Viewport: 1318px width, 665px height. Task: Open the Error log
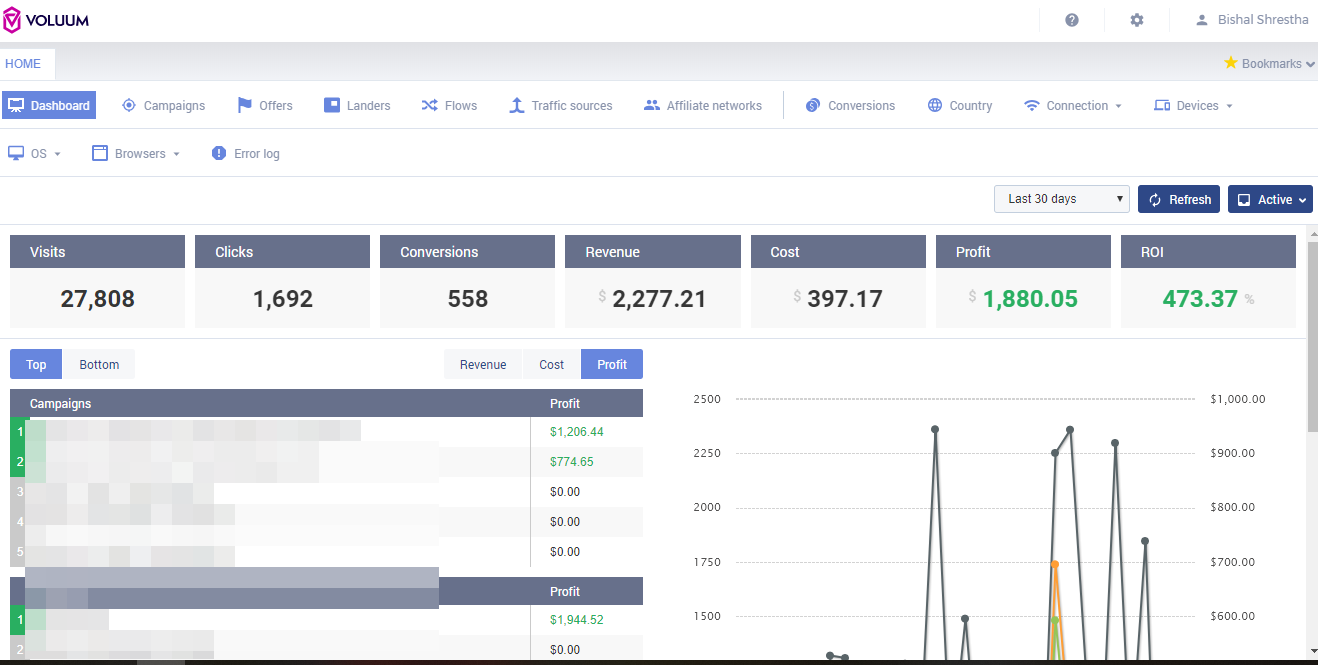point(246,154)
